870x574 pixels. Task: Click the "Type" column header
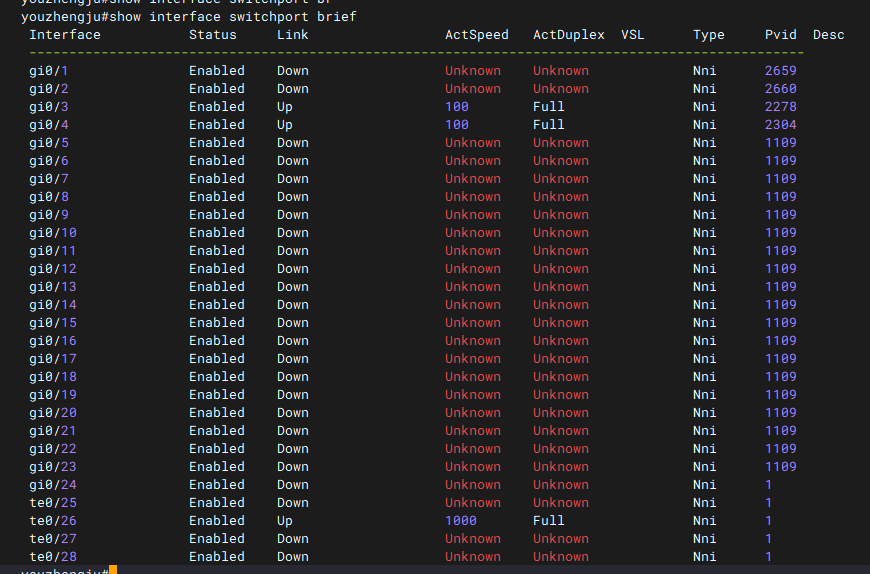709,35
